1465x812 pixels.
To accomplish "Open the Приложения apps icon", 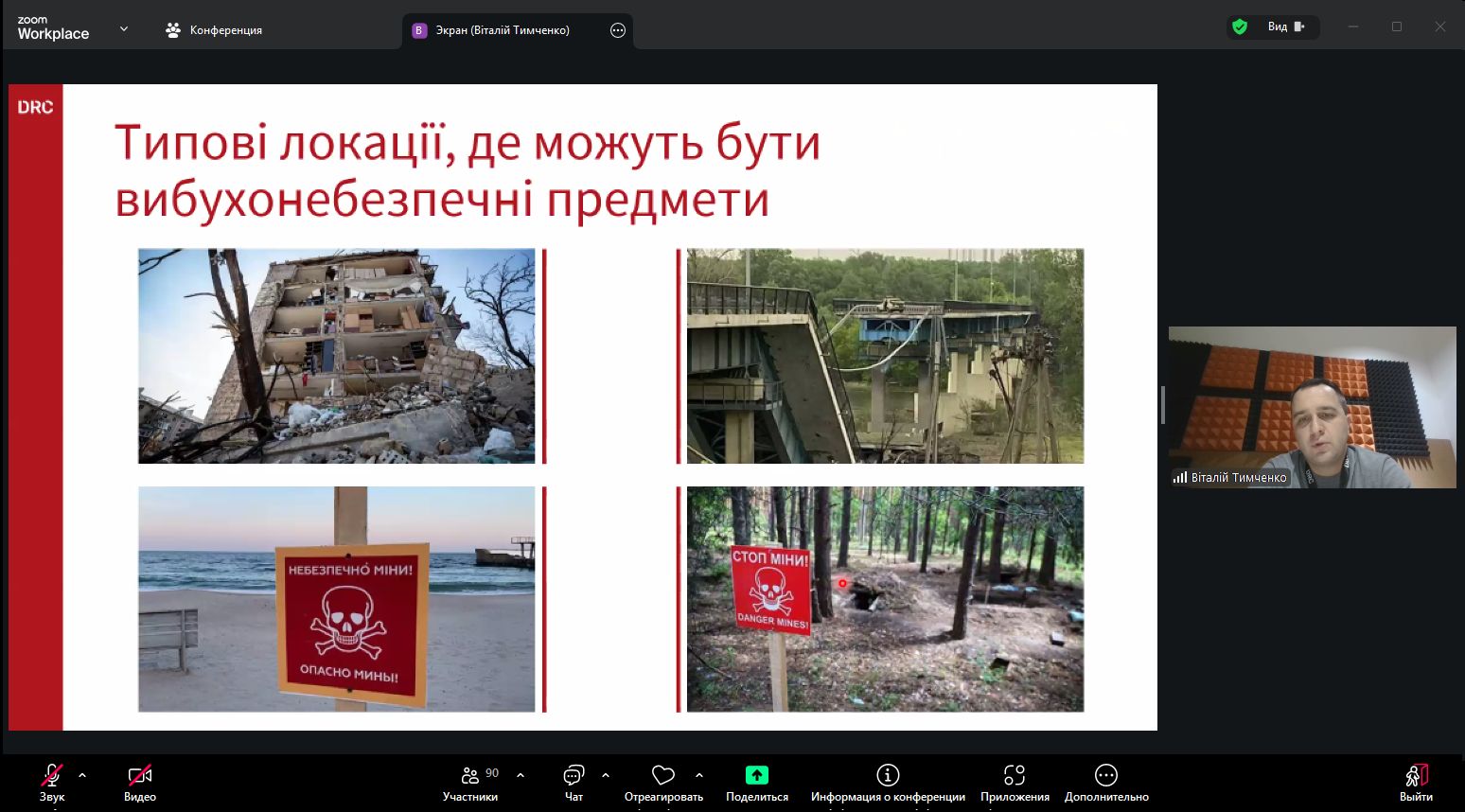I will [1015, 776].
